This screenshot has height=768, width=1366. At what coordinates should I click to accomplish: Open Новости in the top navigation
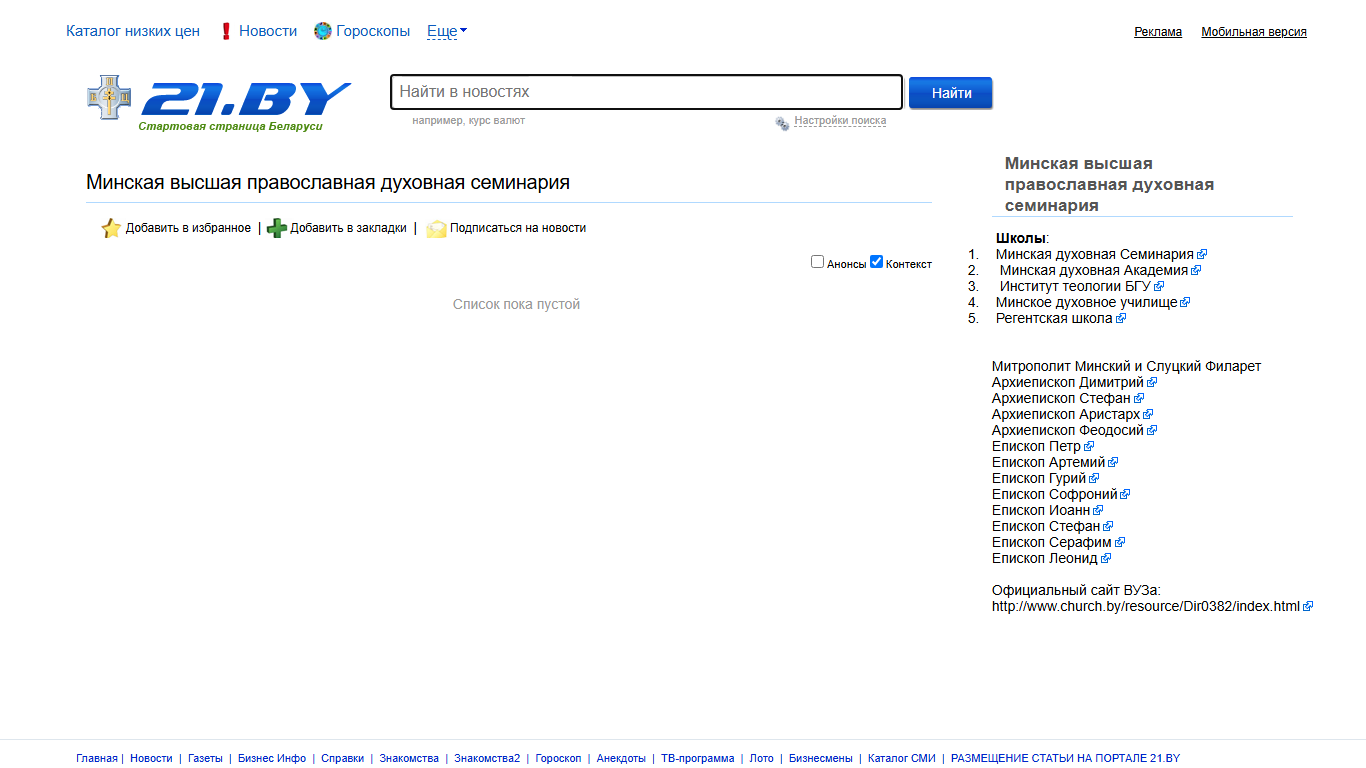pos(268,31)
